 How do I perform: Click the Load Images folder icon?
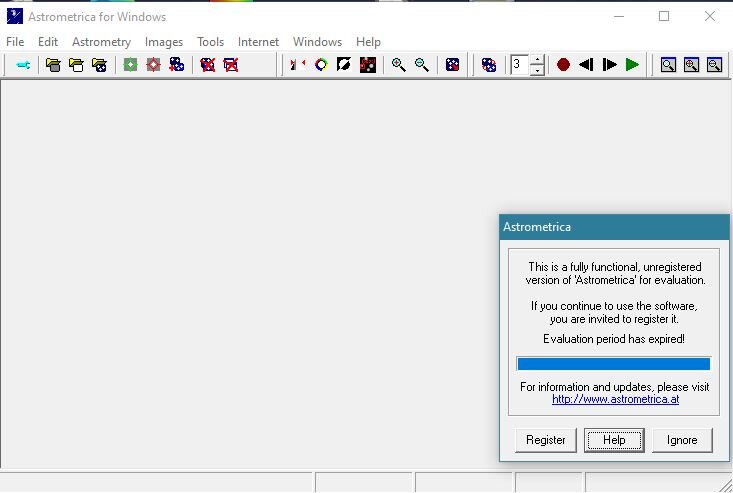(x=53, y=65)
